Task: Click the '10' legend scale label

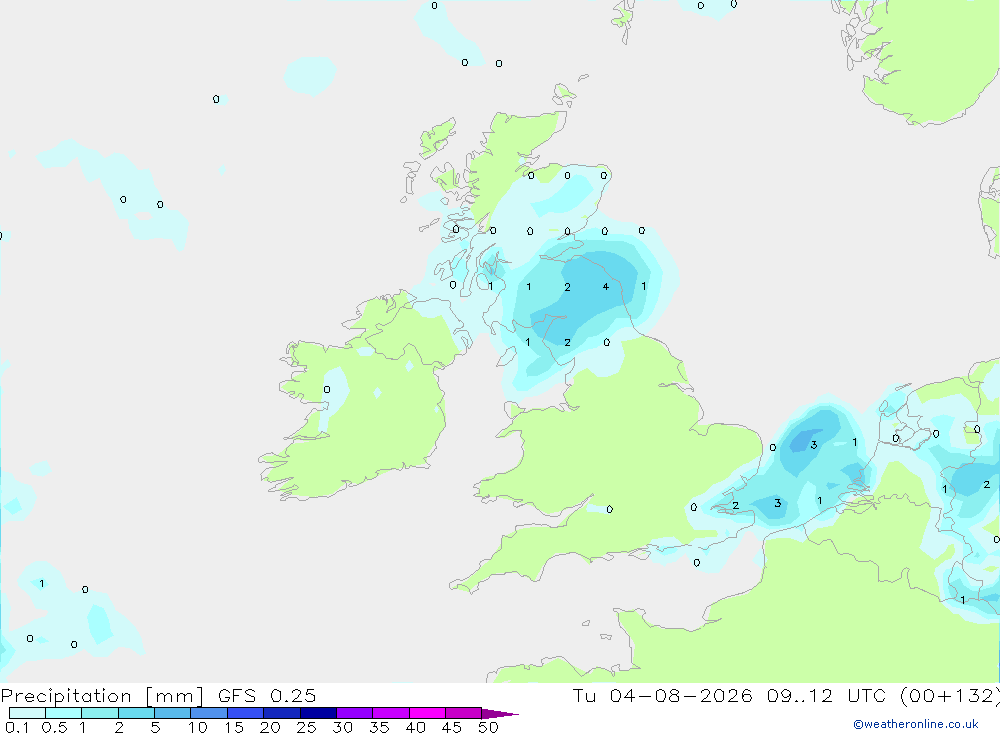Action: tap(198, 727)
